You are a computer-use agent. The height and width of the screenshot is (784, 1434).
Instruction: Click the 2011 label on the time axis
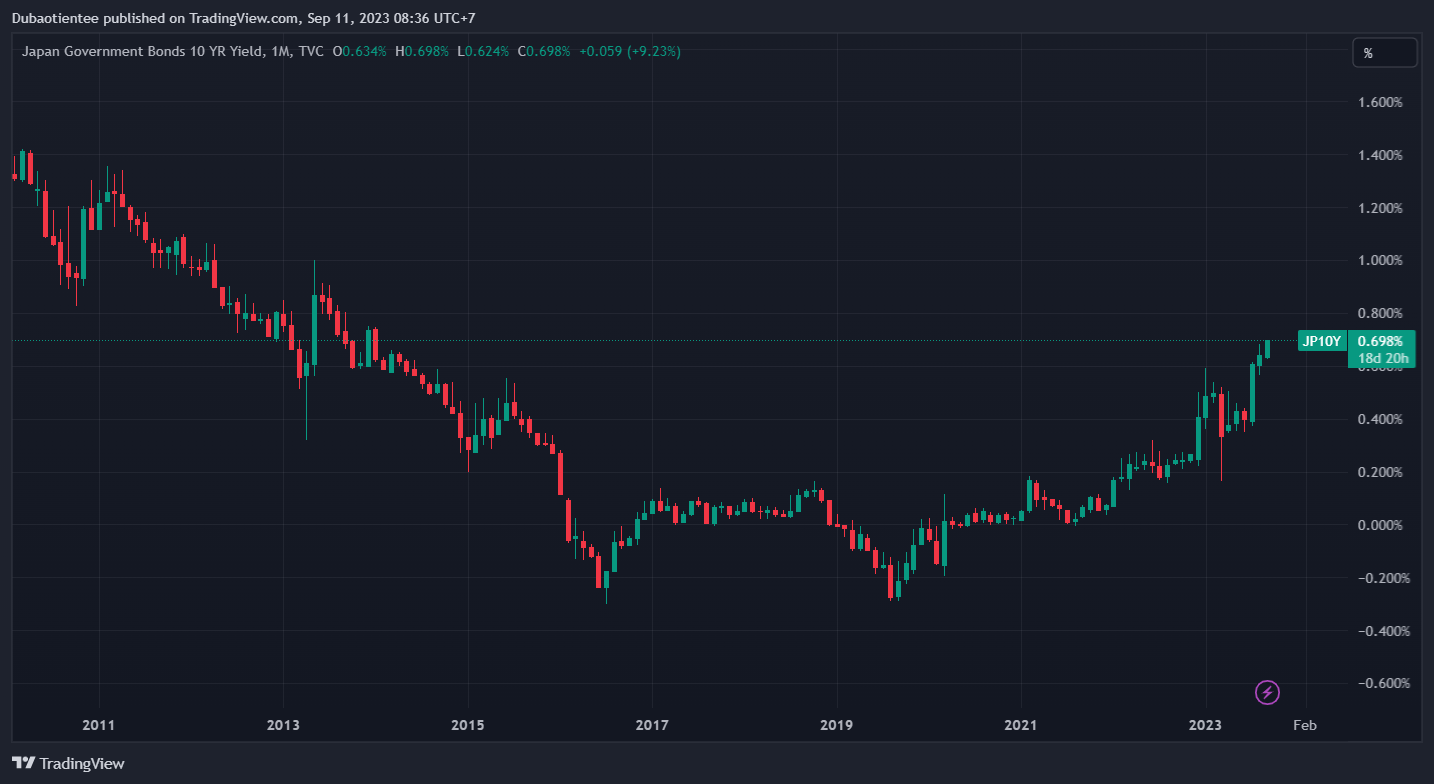coord(98,724)
